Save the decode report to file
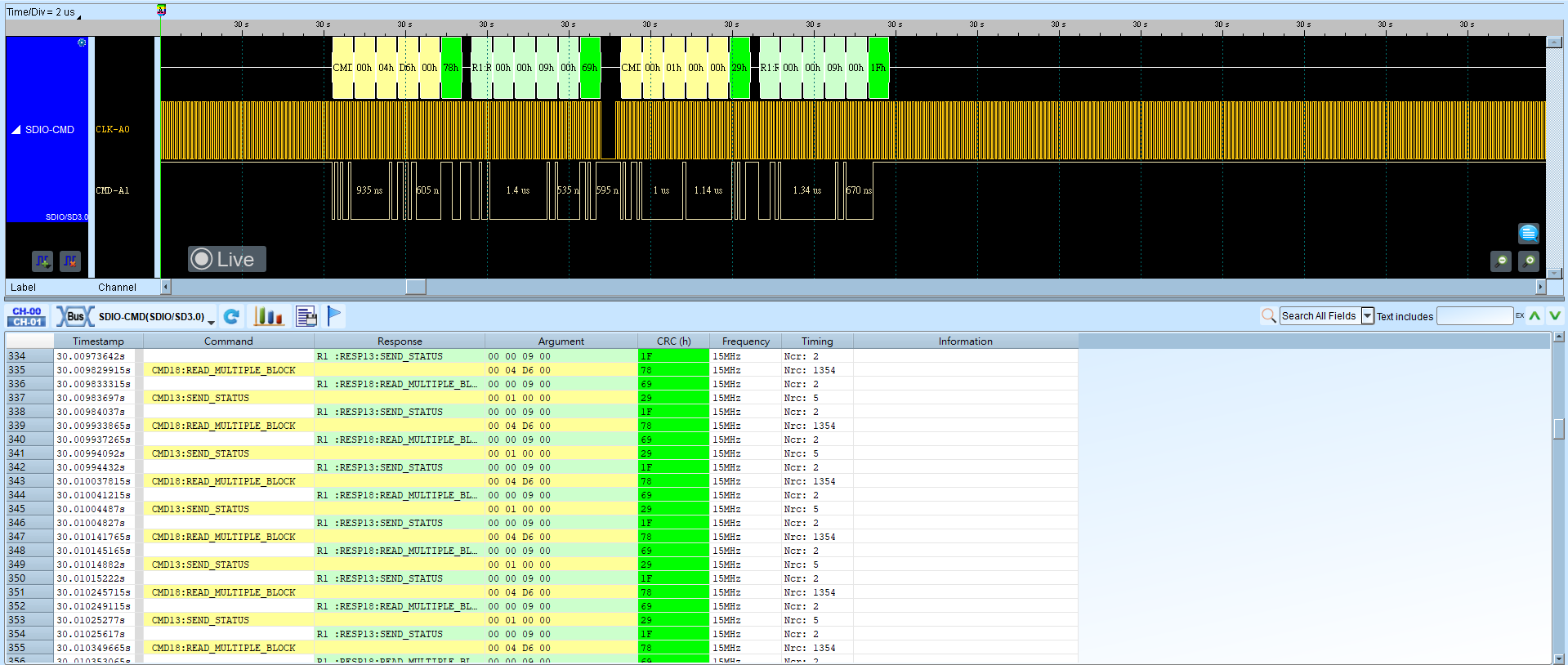Viewport: 1568px width, 665px height. (x=306, y=316)
